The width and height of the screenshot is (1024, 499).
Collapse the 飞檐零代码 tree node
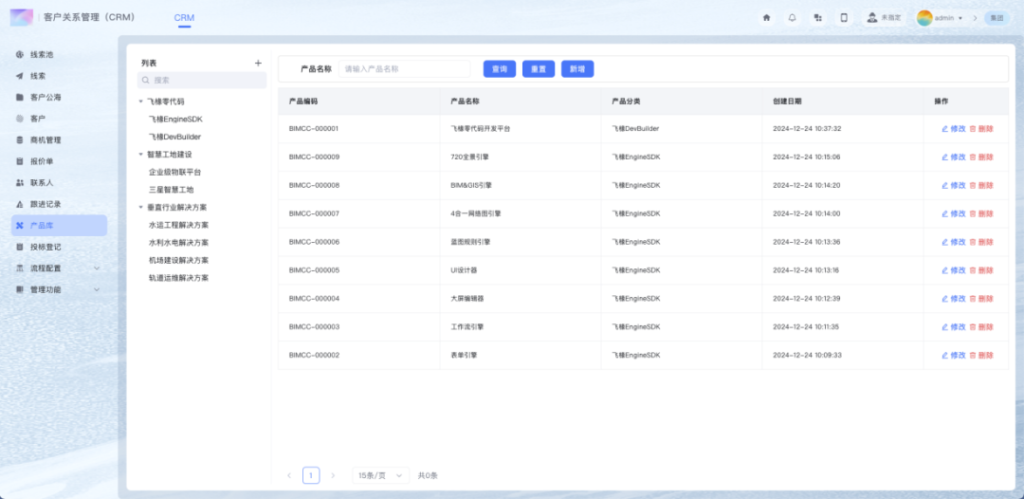point(141,101)
